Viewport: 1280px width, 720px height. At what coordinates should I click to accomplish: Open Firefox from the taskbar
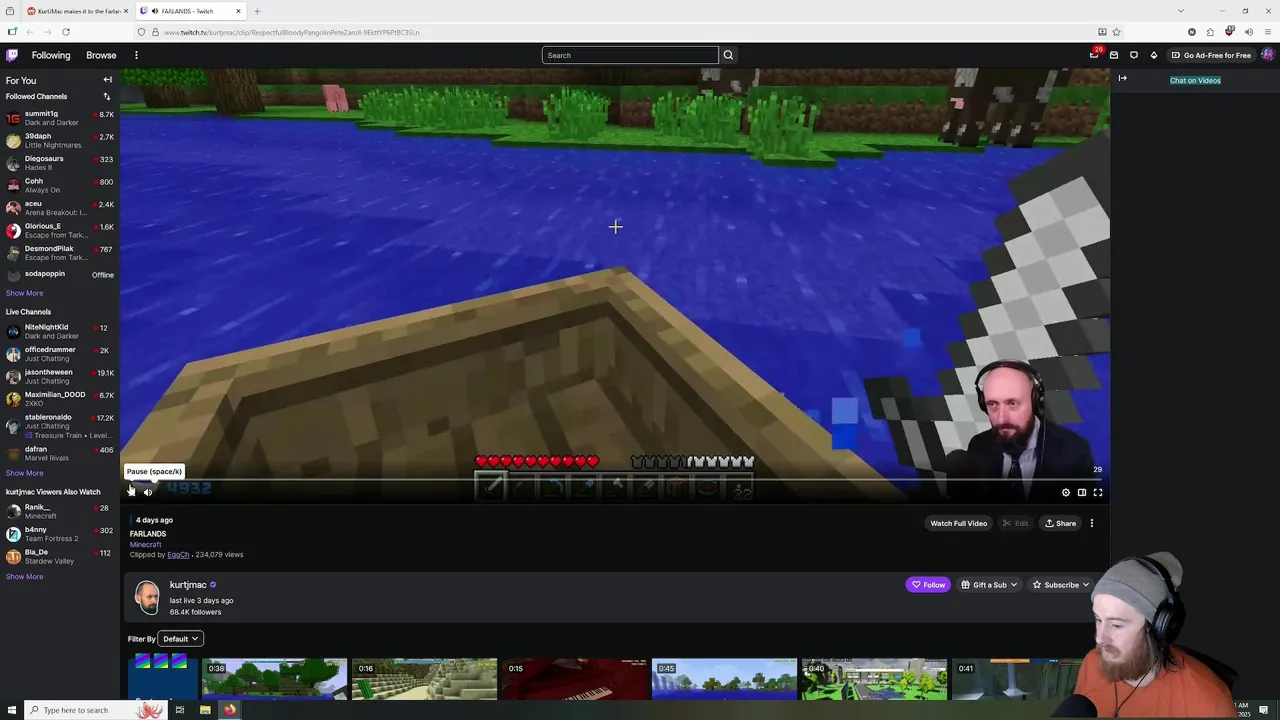[230, 710]
